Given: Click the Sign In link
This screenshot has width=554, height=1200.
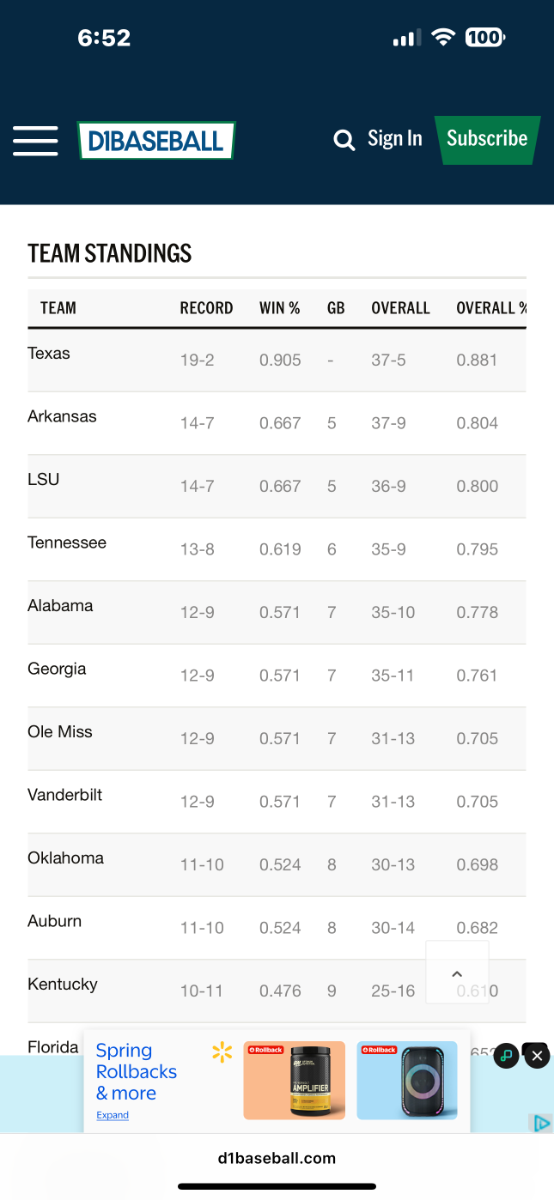Looking at the screenshot, I should tap(394, 139).
